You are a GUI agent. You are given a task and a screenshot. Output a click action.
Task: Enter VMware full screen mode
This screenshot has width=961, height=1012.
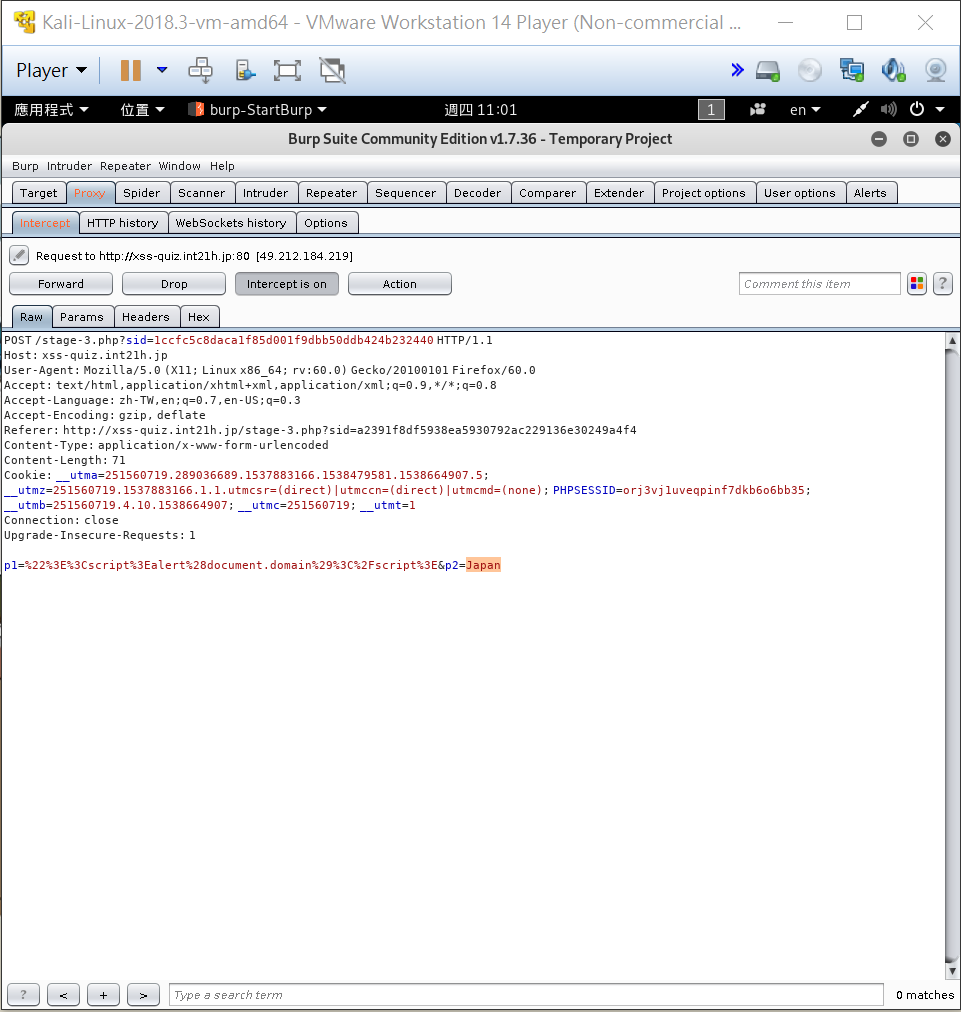pyautogui.click(x=287, y=70)
